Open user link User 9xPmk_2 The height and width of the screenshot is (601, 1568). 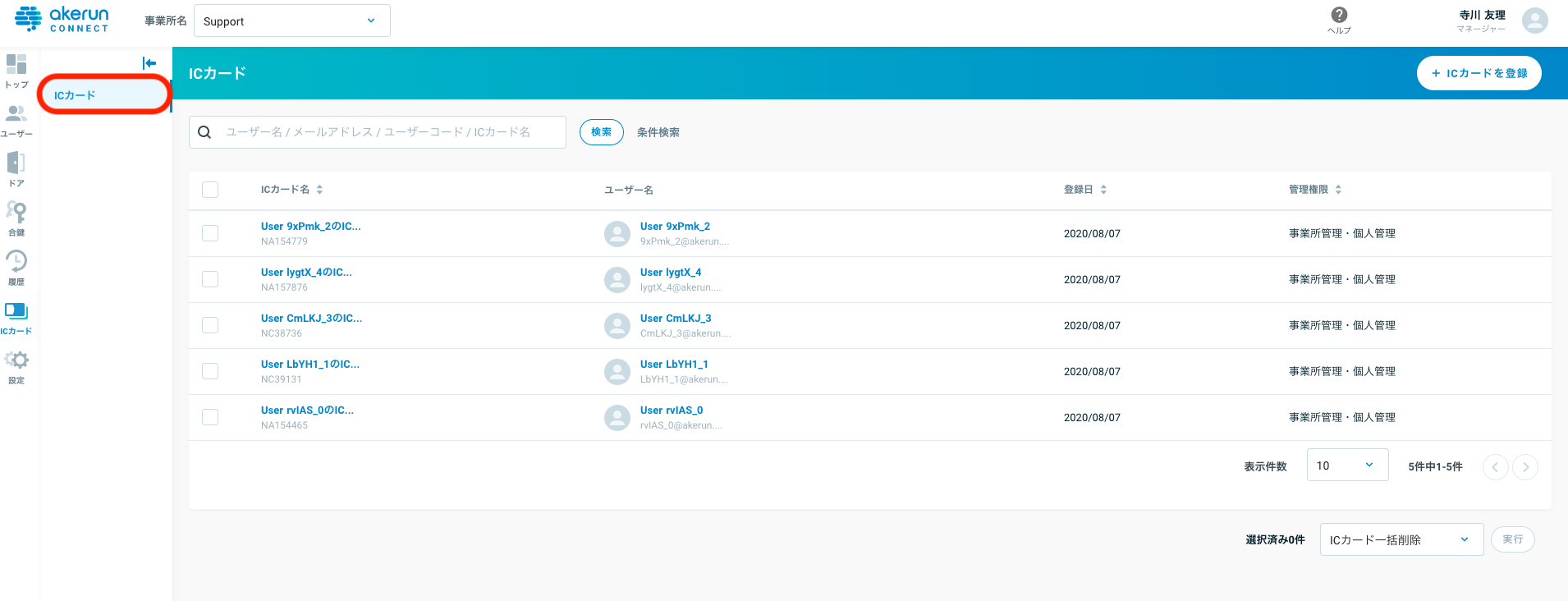click(x=675, y=227)
